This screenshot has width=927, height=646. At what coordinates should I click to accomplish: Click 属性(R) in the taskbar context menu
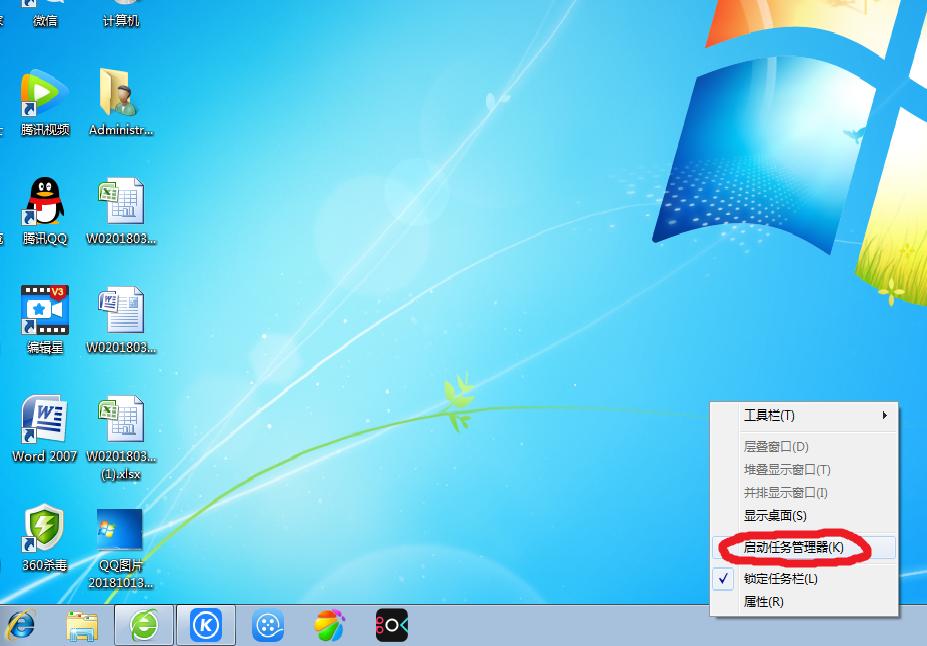763,602
